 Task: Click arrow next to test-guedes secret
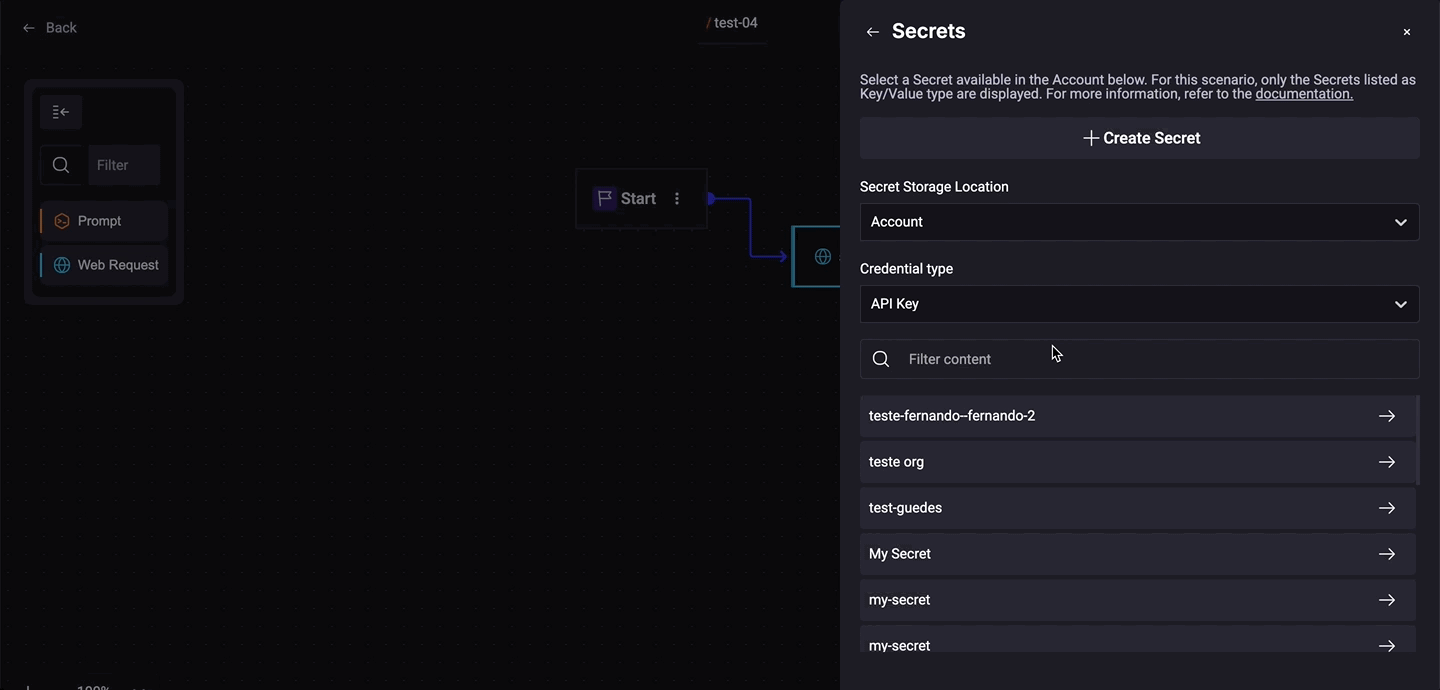coord(1386,508)
